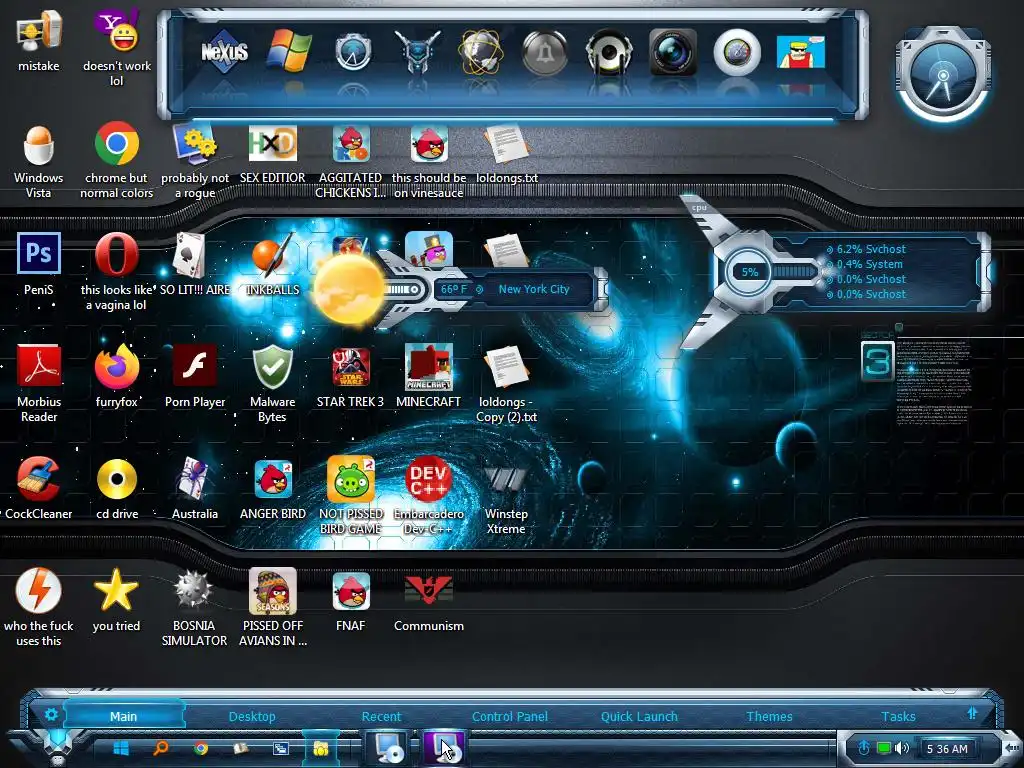Click the up arrows at shelf right end
This screenshot has height=768, width=1024.
pos(972,712)
